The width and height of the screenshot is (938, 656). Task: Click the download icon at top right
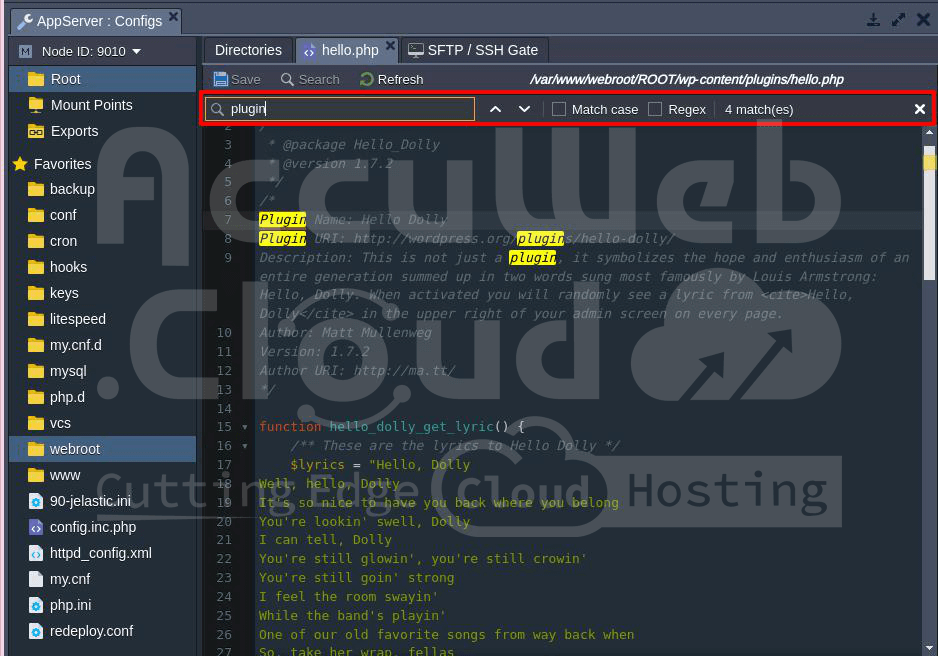coord(873,20)
